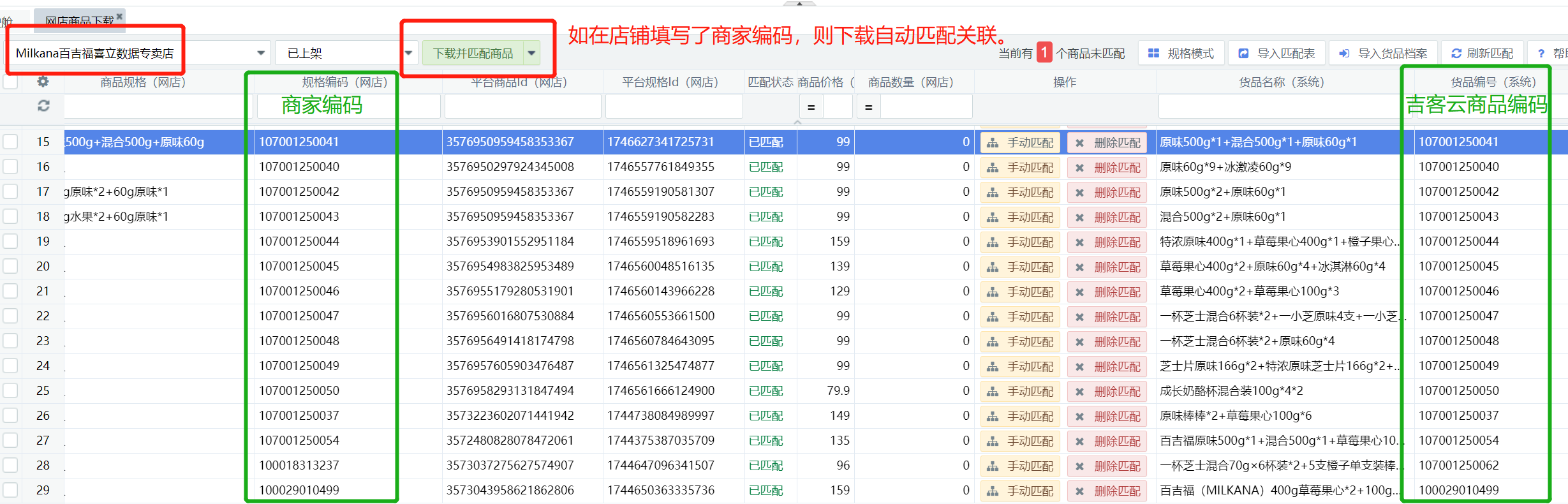The height and width of the screenshot is (504, 1568).
Task: Check row 22 checkbox
Action: coord(11,316)
